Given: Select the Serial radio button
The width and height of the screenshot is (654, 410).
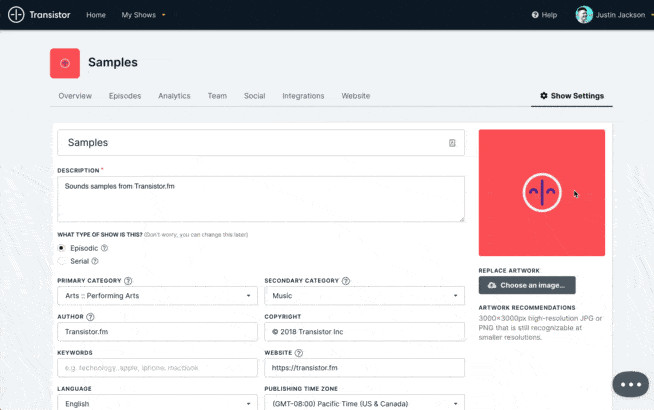Looking at the screenshot, I should (62, 260).
